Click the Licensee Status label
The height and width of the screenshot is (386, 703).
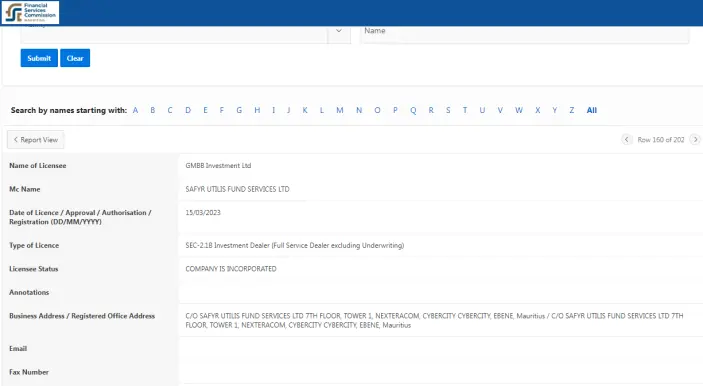point(34,269)
